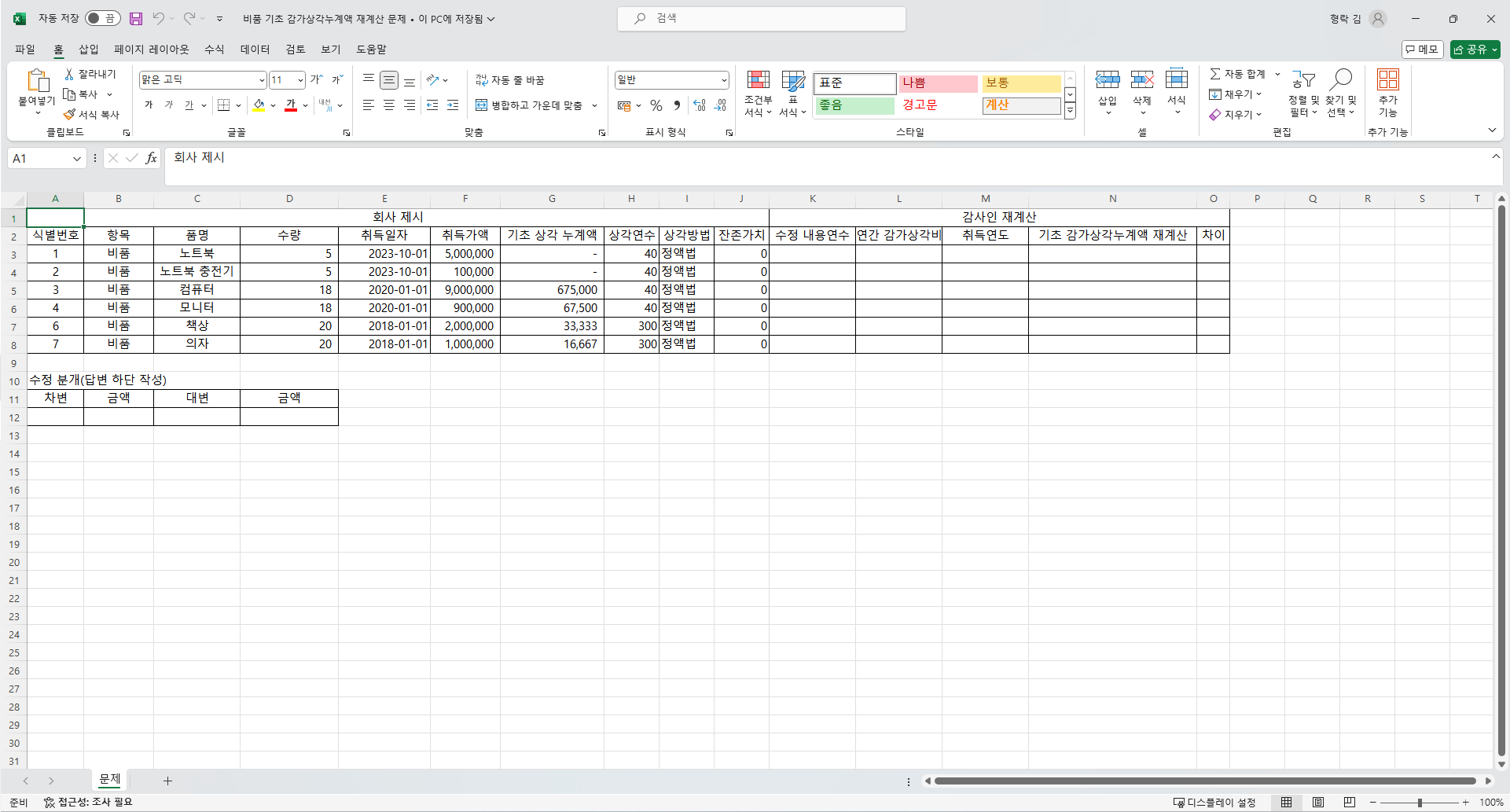Screen dimensions: 1510x812
Task: Click the zoom slider in status bar
Action: coord(1420,803)
